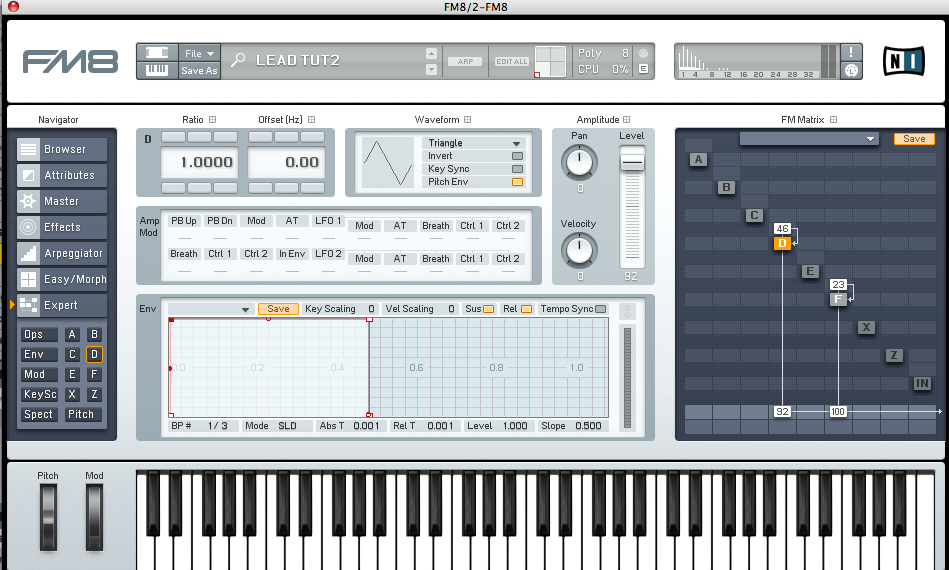The height and width of the screenshot is (570, 949).
Task: Toggle the rack view icon above keyboard icon
Action: point(157,53)
